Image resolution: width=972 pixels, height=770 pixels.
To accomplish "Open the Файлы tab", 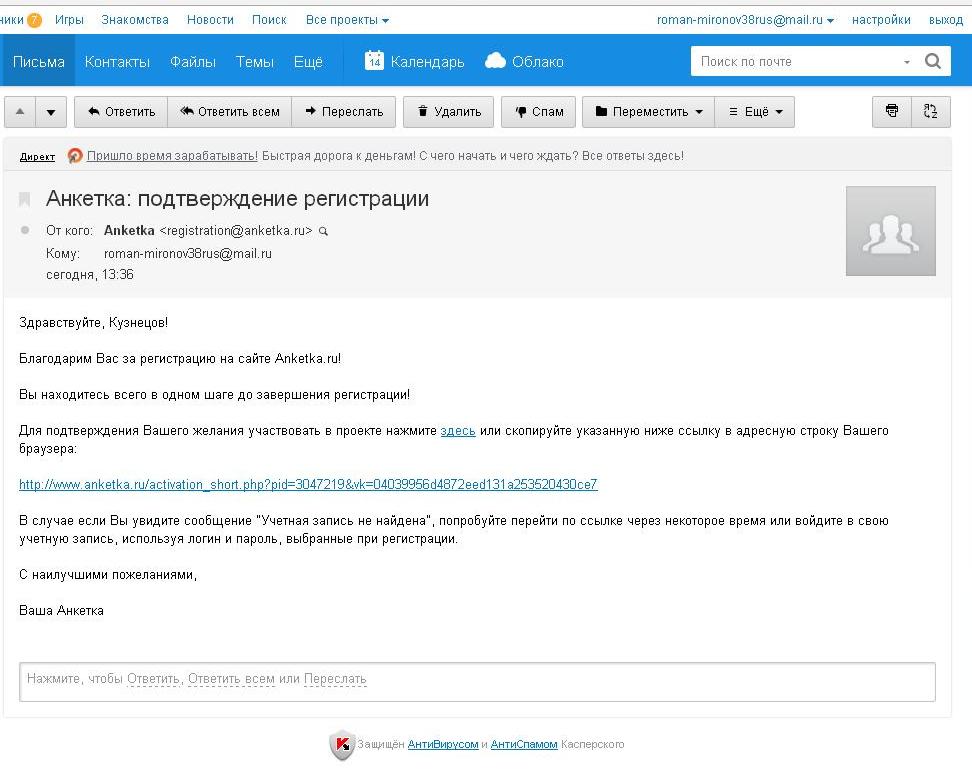I will [193, 61].
